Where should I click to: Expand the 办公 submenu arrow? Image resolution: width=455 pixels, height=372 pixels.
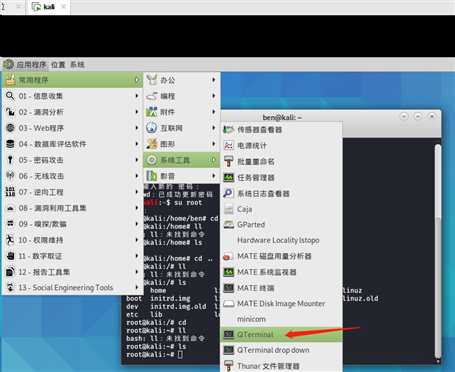213,80
